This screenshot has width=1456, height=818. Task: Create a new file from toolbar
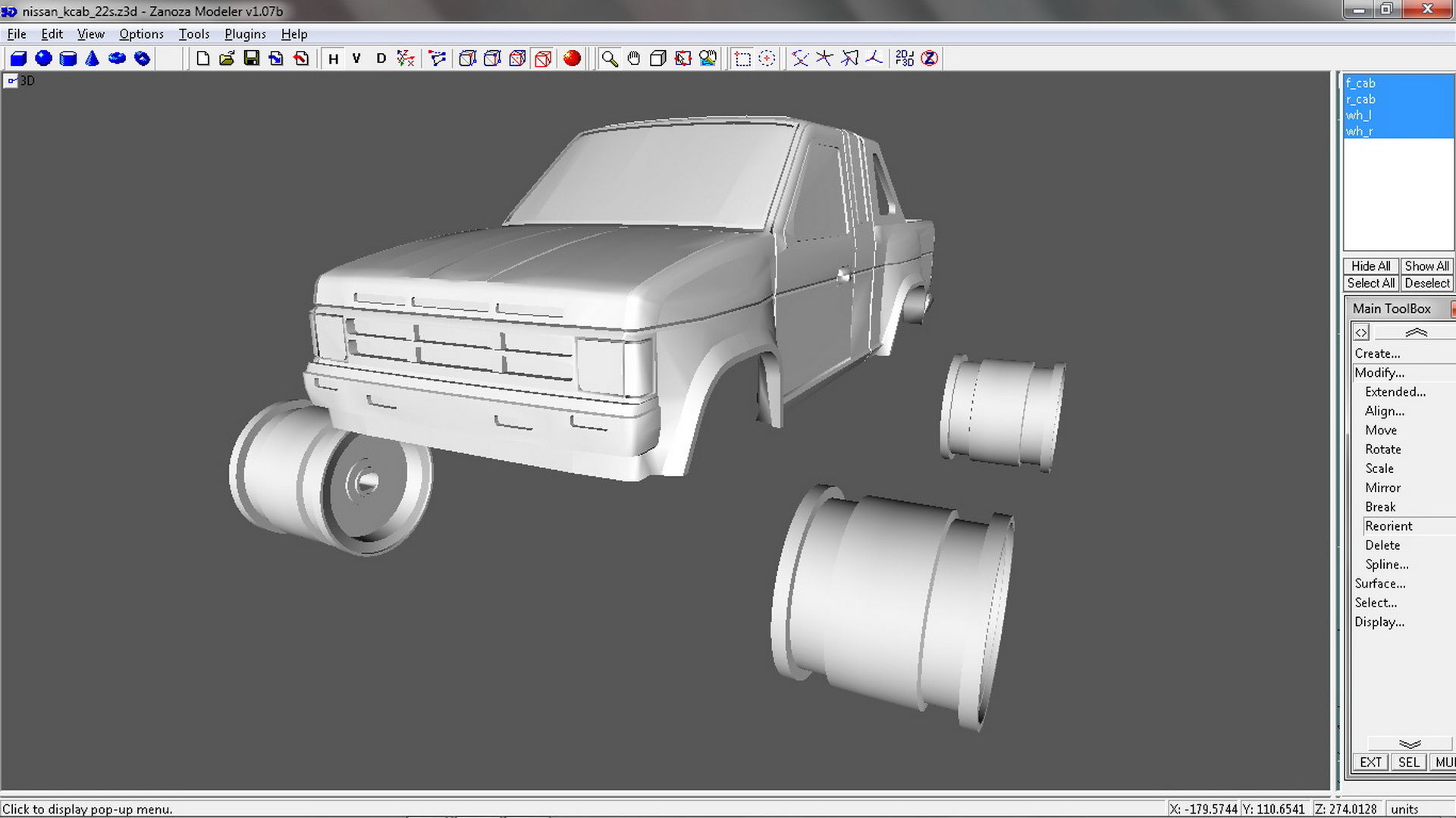coord(202,58)
